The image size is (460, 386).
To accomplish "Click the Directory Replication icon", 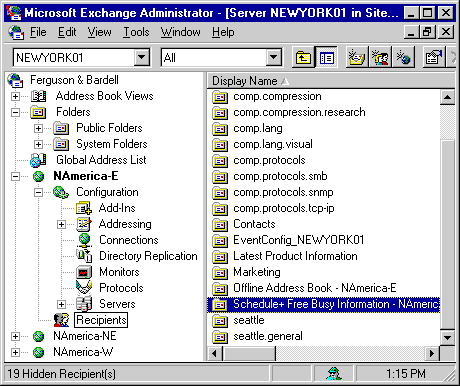I will 84,256.
